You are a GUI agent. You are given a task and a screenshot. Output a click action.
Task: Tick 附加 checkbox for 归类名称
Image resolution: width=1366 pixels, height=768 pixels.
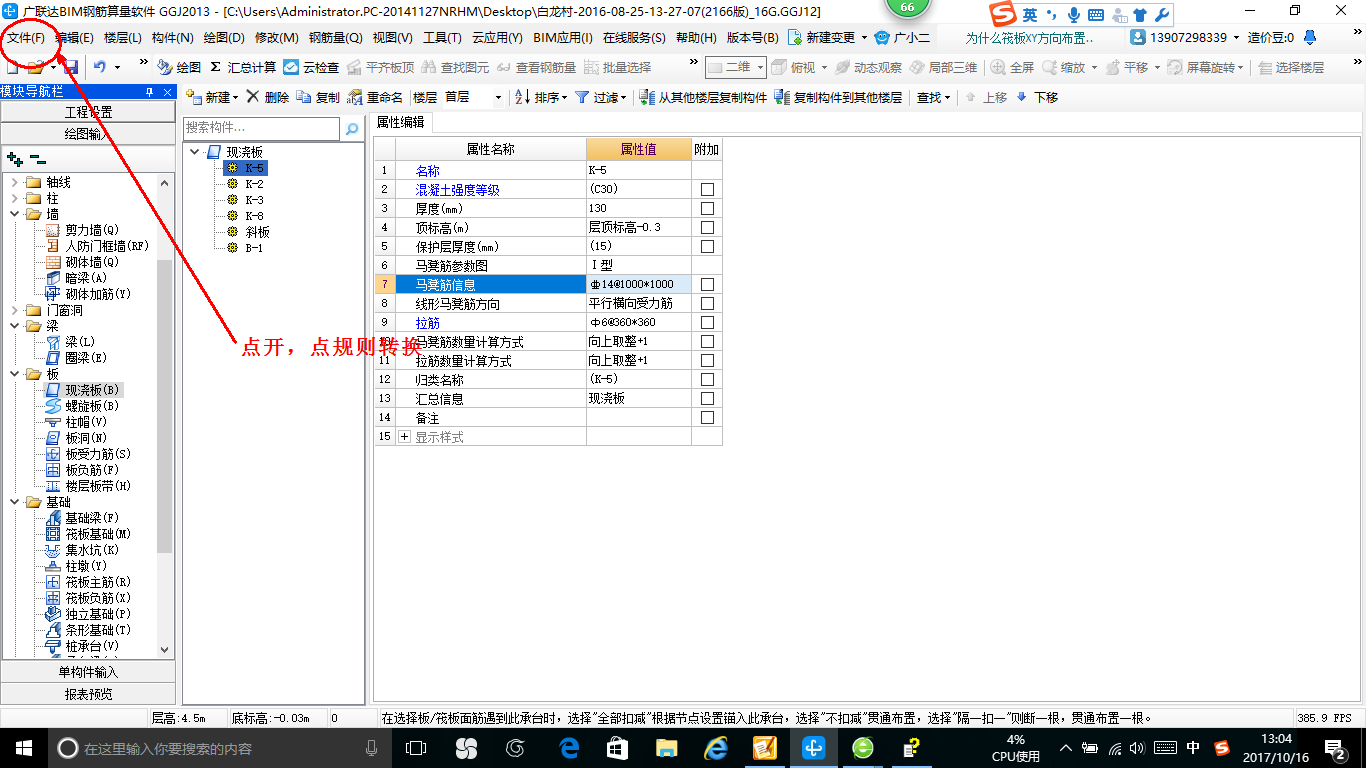[x=707, y=379]
